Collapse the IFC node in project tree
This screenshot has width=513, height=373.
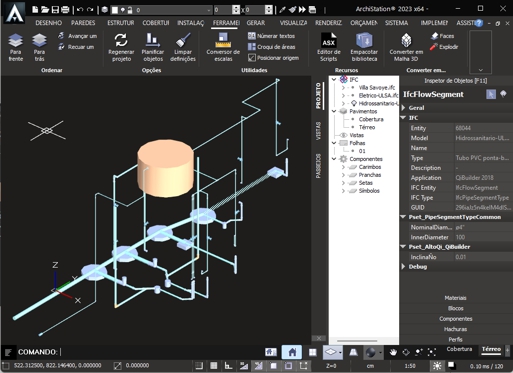[x=334, y=80]
